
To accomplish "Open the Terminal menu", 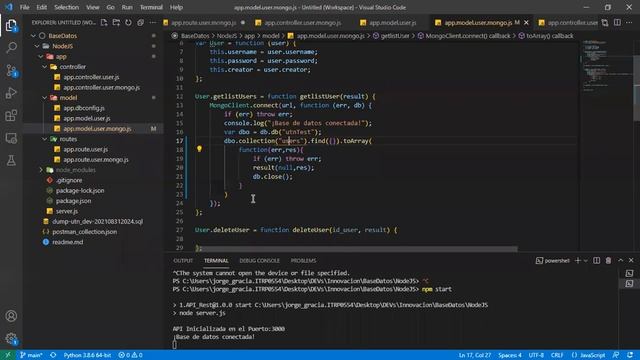I will 151,7.
